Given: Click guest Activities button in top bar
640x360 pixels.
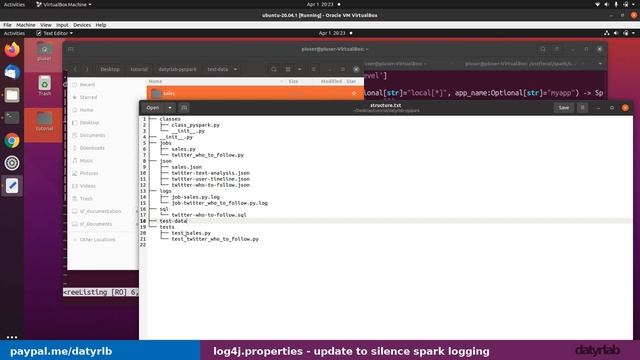Looking at the screenshot, I should pyautogui.click(x=14, y=33).
